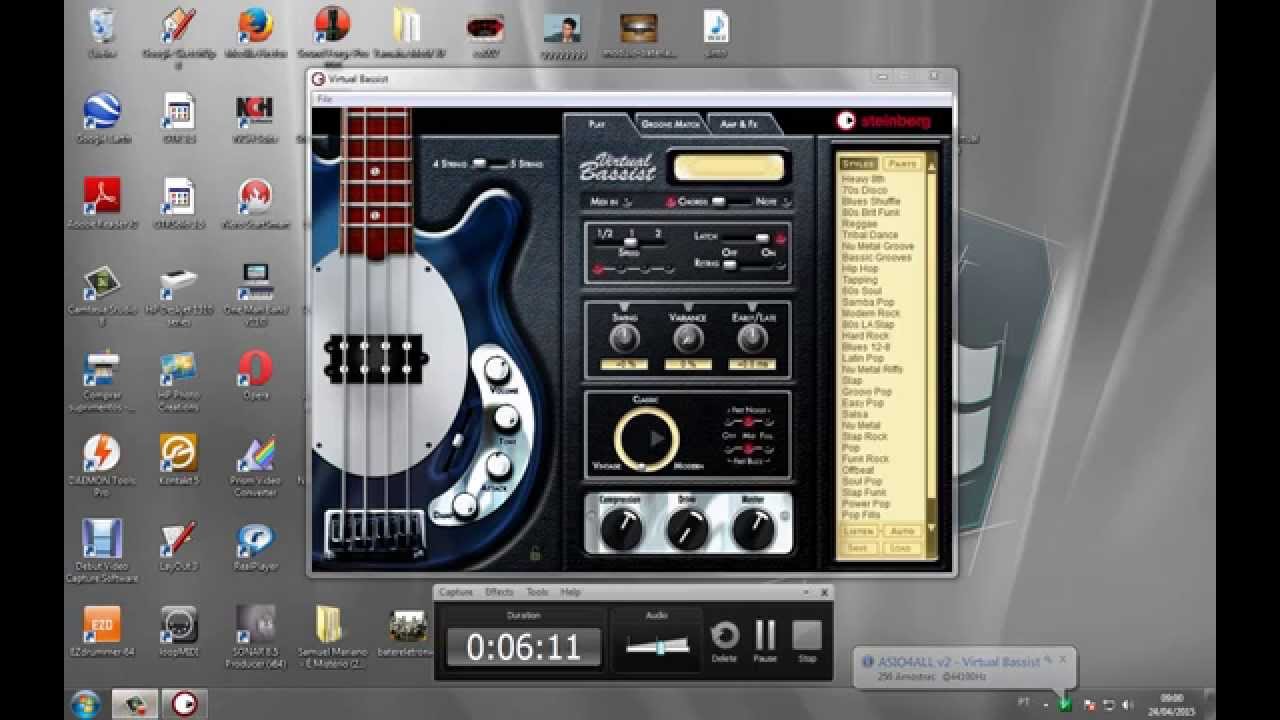Open the Capture menu in the recorder window
This screenshot has width=1280, height=720.
click(x=456, y=592)
